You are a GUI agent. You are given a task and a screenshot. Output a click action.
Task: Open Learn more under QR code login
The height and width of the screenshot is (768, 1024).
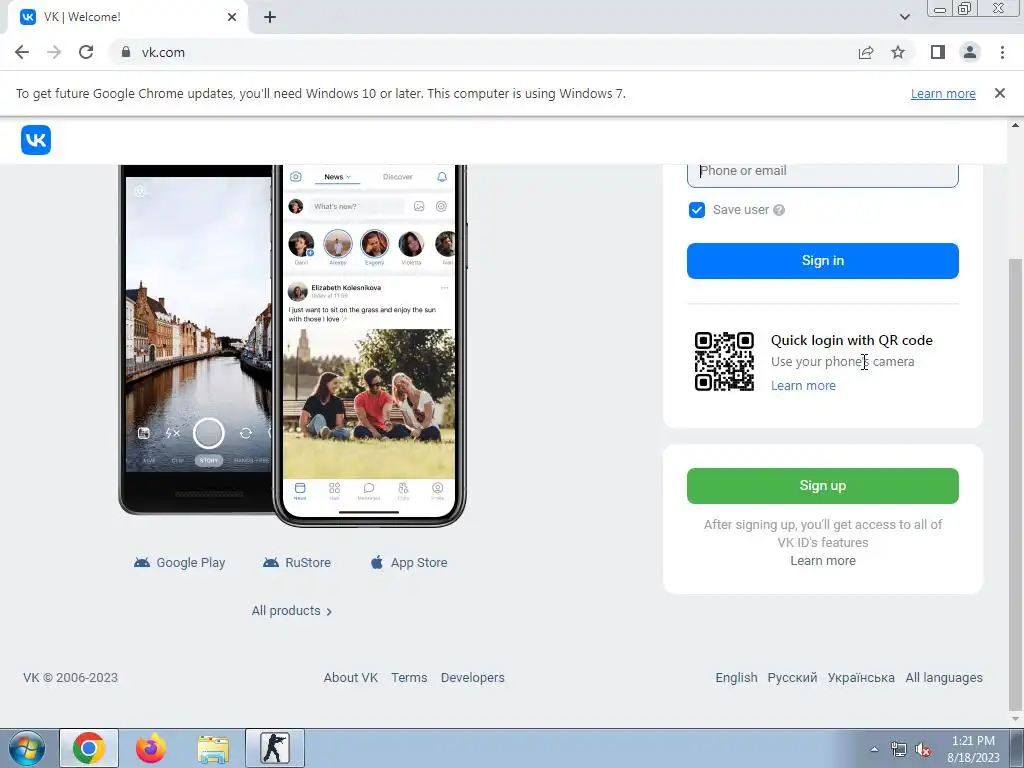point(803,385)
